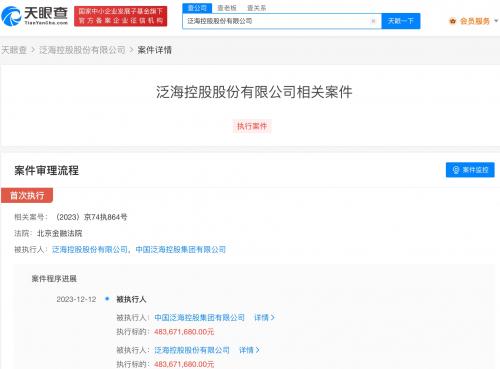This screenshot has width=500, height=369.
Task: Click the 北京金融法院 court text
Action: click(59, 233)
